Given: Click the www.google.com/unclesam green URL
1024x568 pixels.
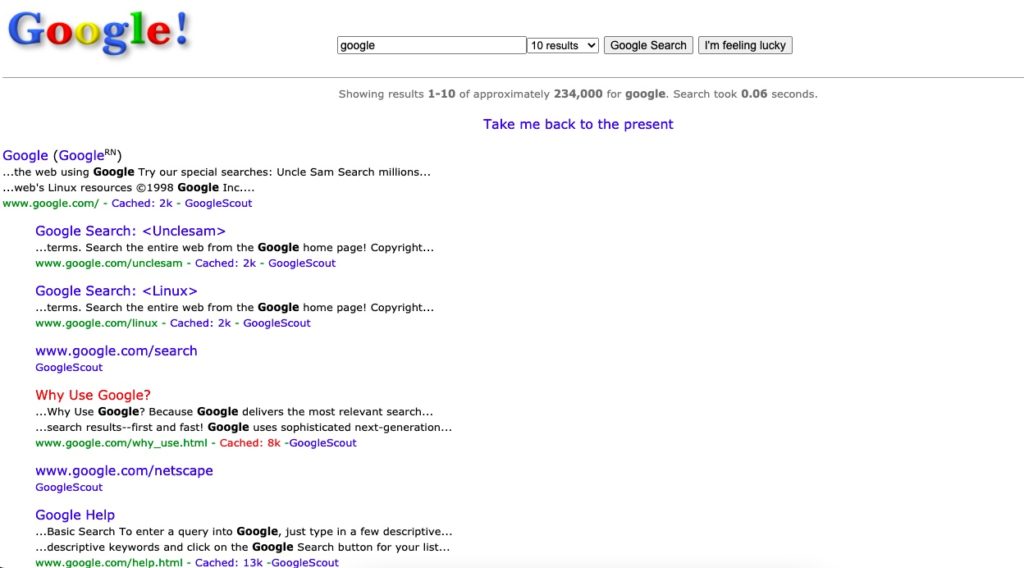Looking at the screenshot, I should click(108, 263).
